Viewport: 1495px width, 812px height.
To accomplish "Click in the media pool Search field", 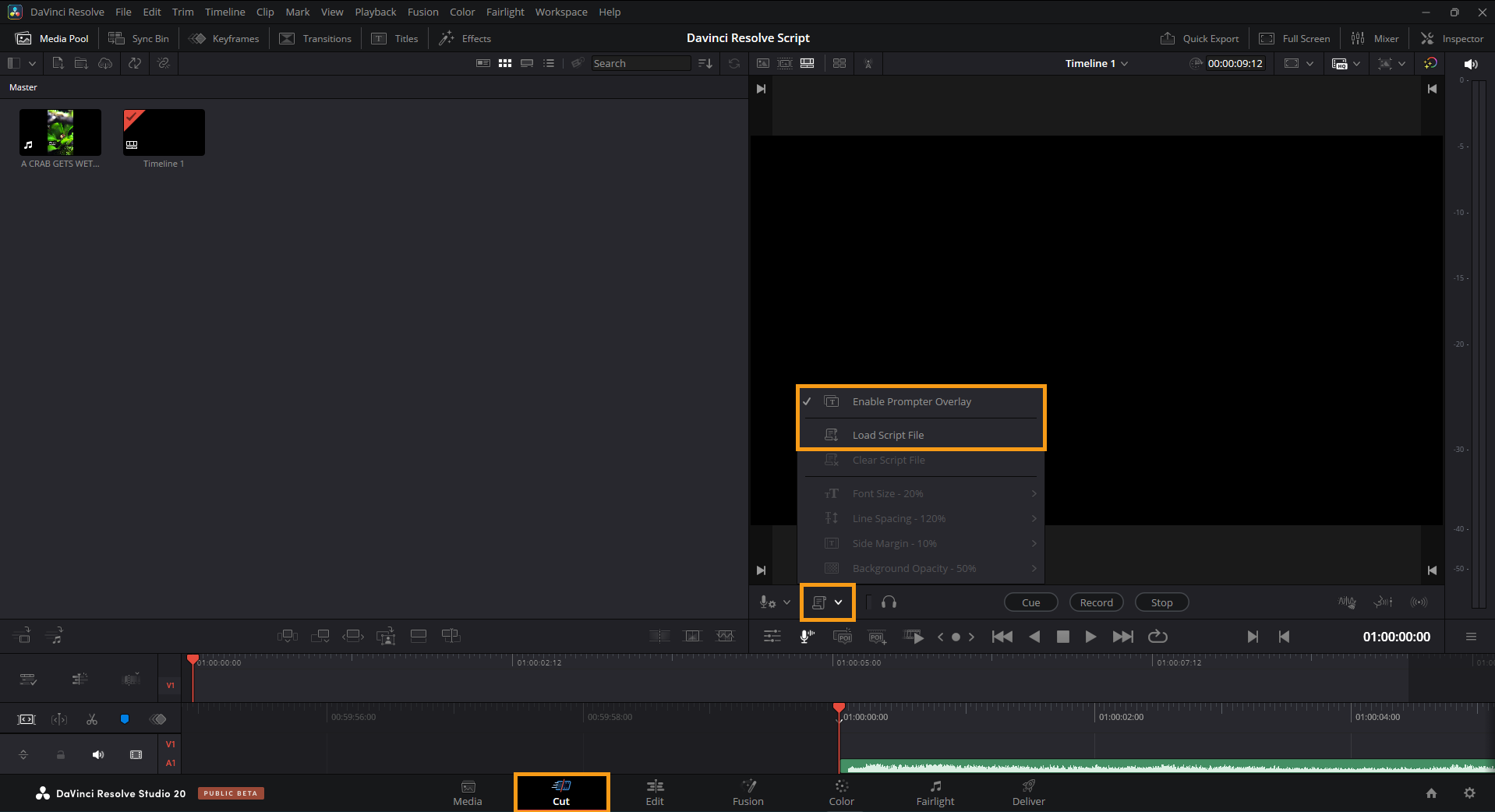I will point(640,63).
